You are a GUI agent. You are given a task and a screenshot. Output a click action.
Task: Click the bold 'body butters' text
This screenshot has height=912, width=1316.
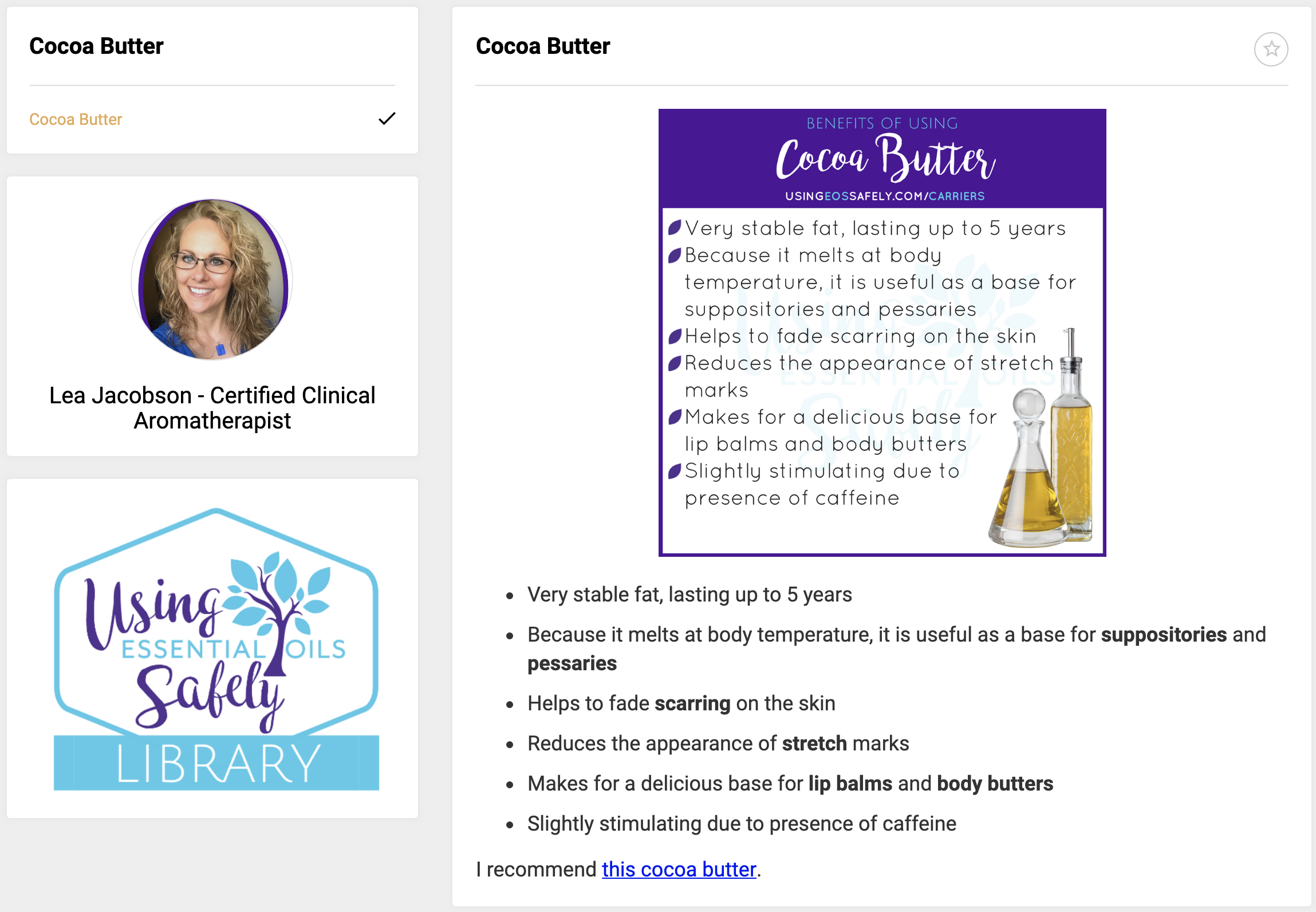click(995, 784)
